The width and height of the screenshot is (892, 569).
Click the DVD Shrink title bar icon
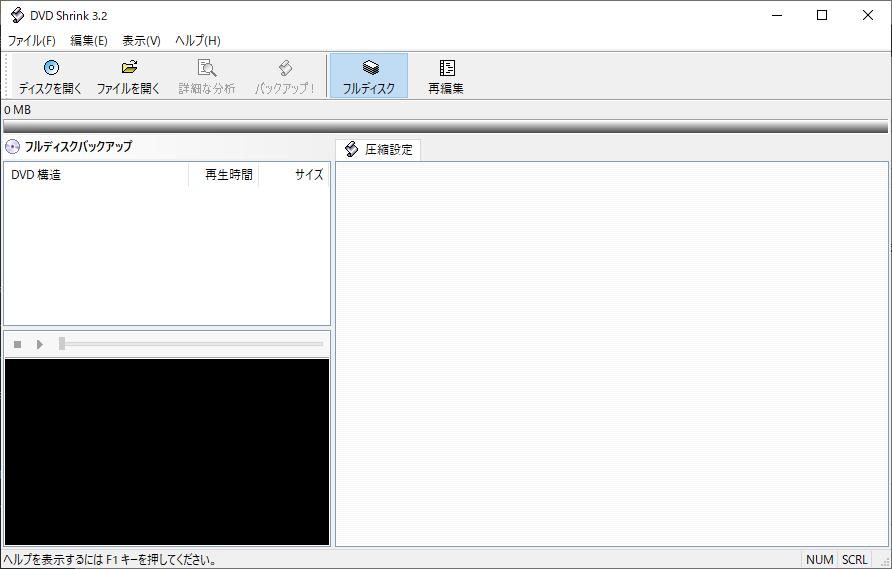pyautogui.click(x=17, y=15)
